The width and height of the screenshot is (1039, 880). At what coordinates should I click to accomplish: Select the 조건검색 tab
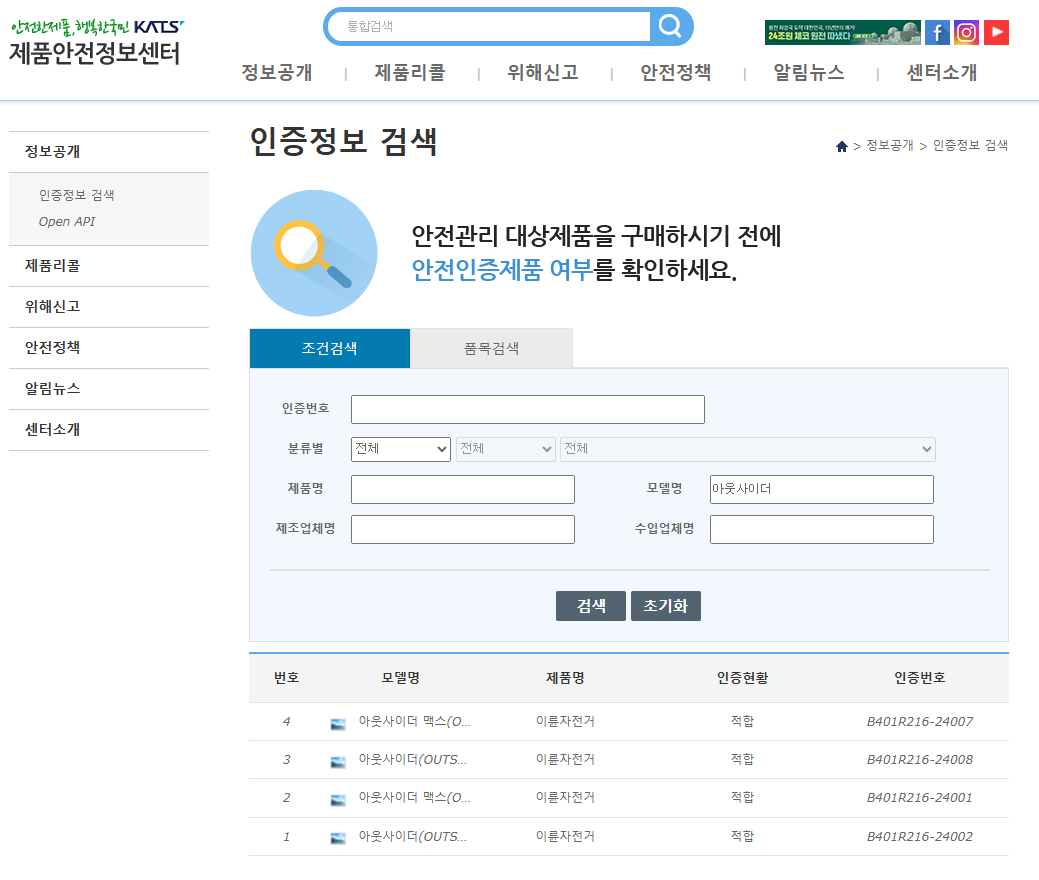tap(330, 349)
